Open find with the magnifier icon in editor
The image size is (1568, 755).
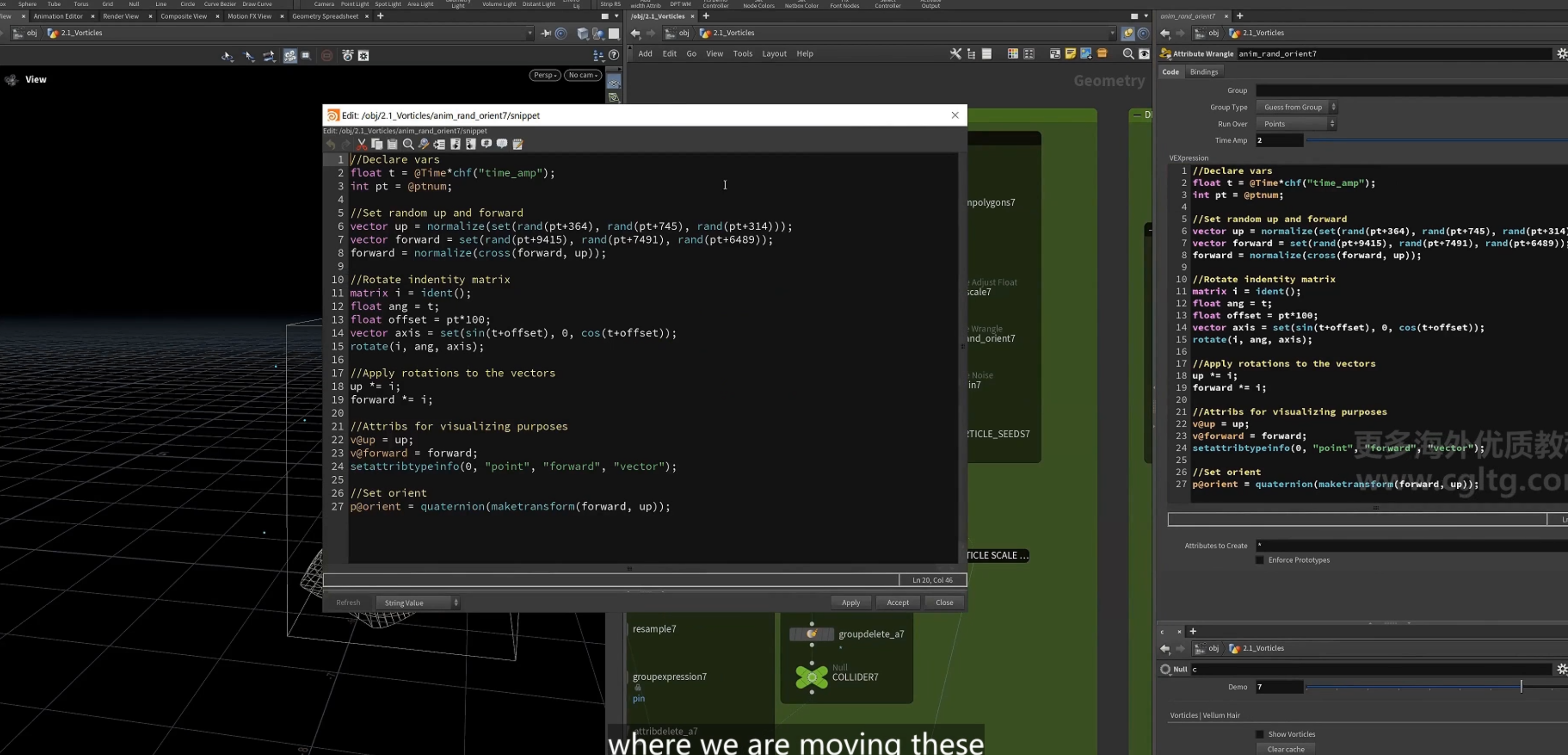409,144
